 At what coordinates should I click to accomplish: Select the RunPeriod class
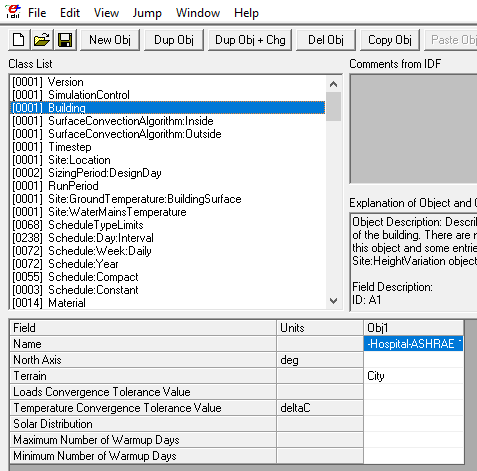tap(168, 186)
